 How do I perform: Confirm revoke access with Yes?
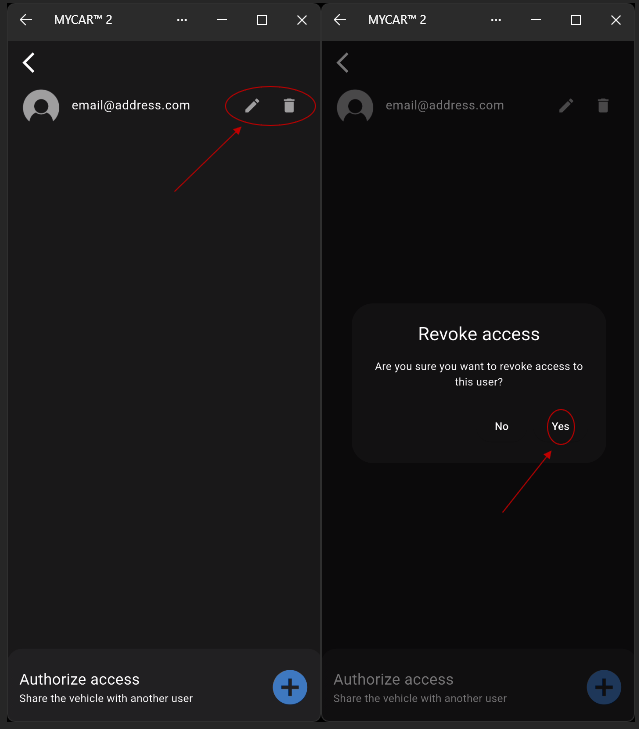point(560,426)
